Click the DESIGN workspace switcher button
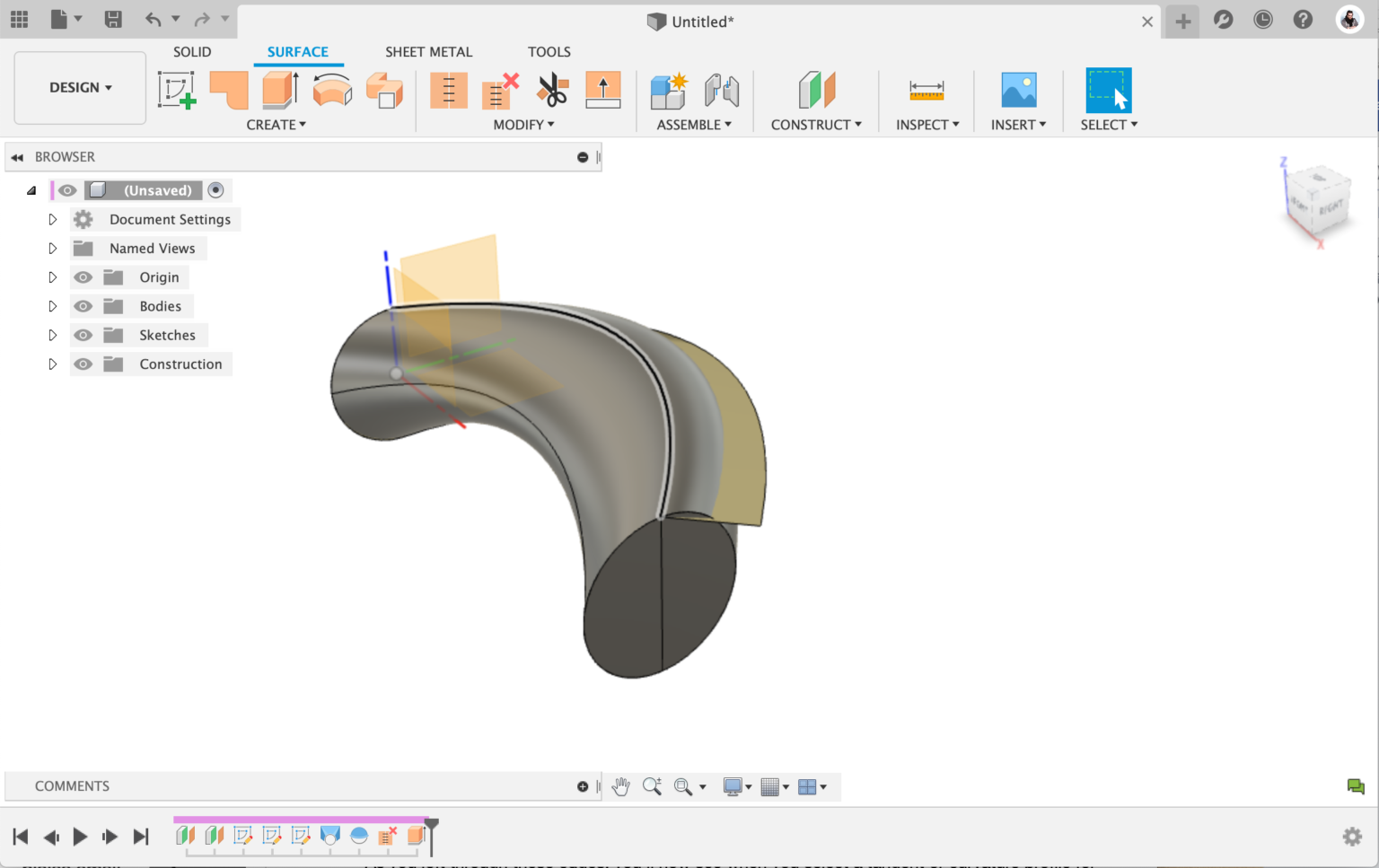The height and width of the screenshot is (868, 1379). click(79, 87)
